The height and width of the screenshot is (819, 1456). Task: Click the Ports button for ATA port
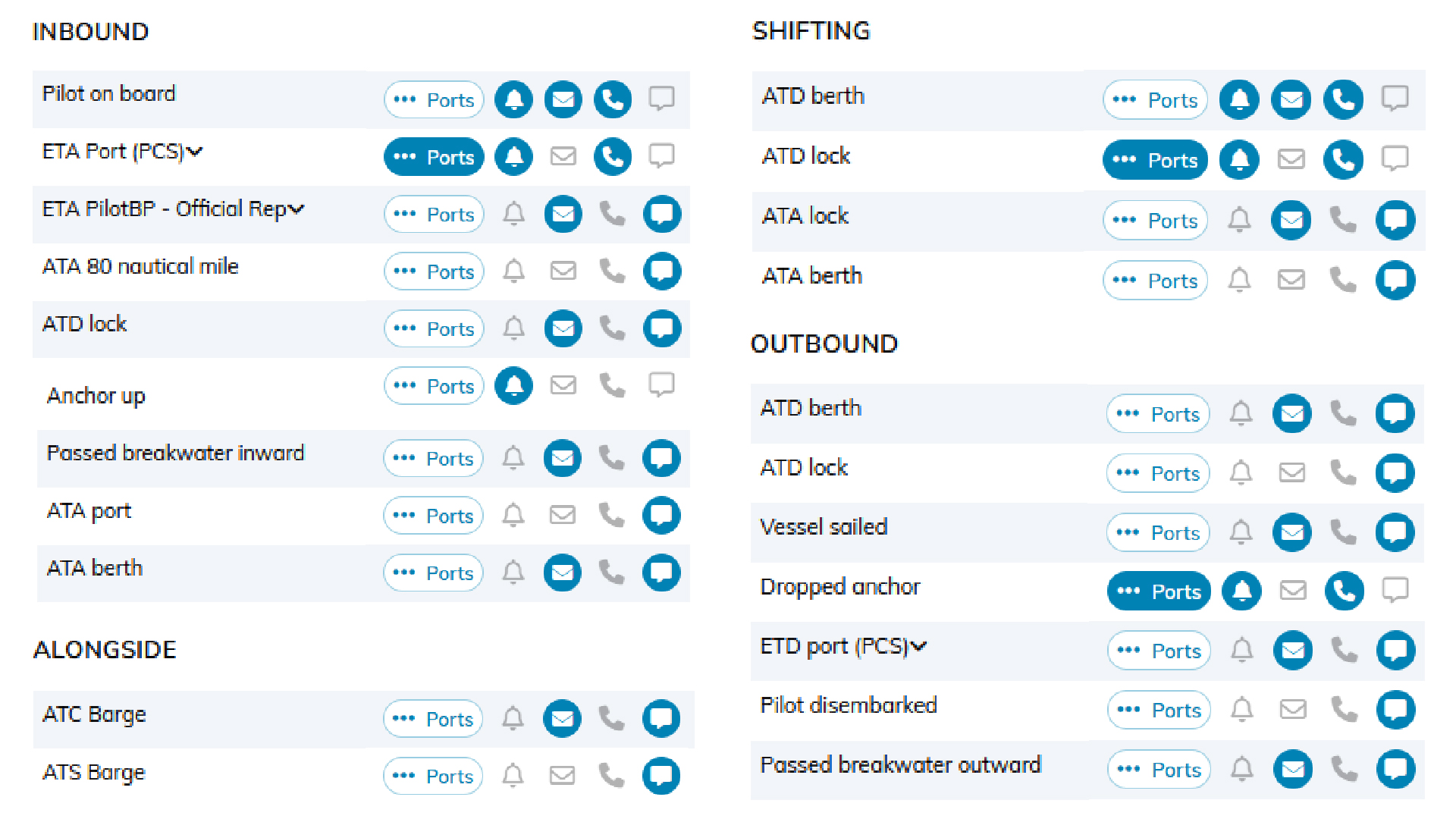tap(433, 516)
